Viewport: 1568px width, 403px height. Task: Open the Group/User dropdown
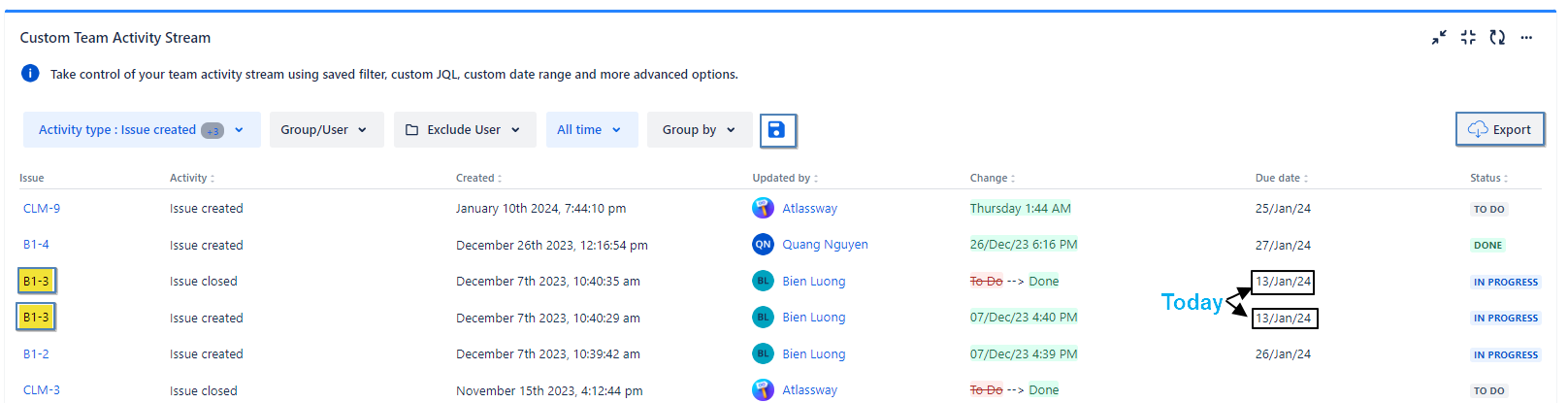pyautogui.click(x=326, y=130)
